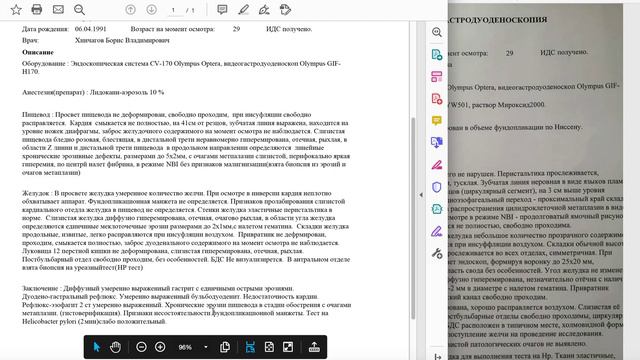Open Protect shield tool in right sidebar

click(437, 187)
